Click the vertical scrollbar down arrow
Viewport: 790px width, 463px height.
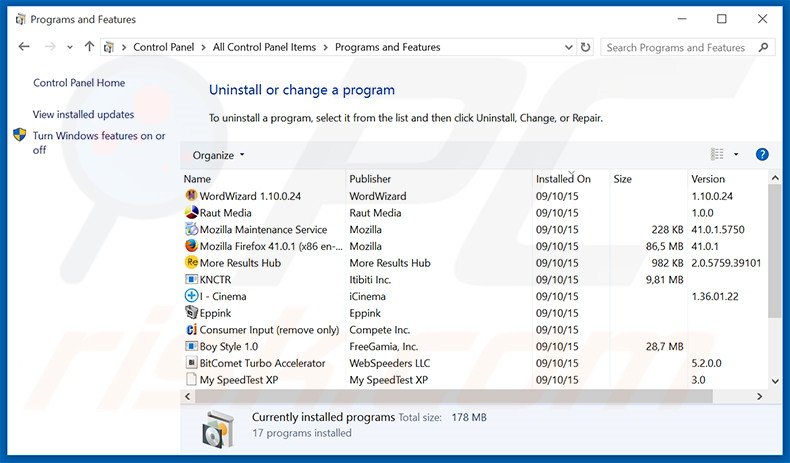pyautogui.click(x=775, y=382)
